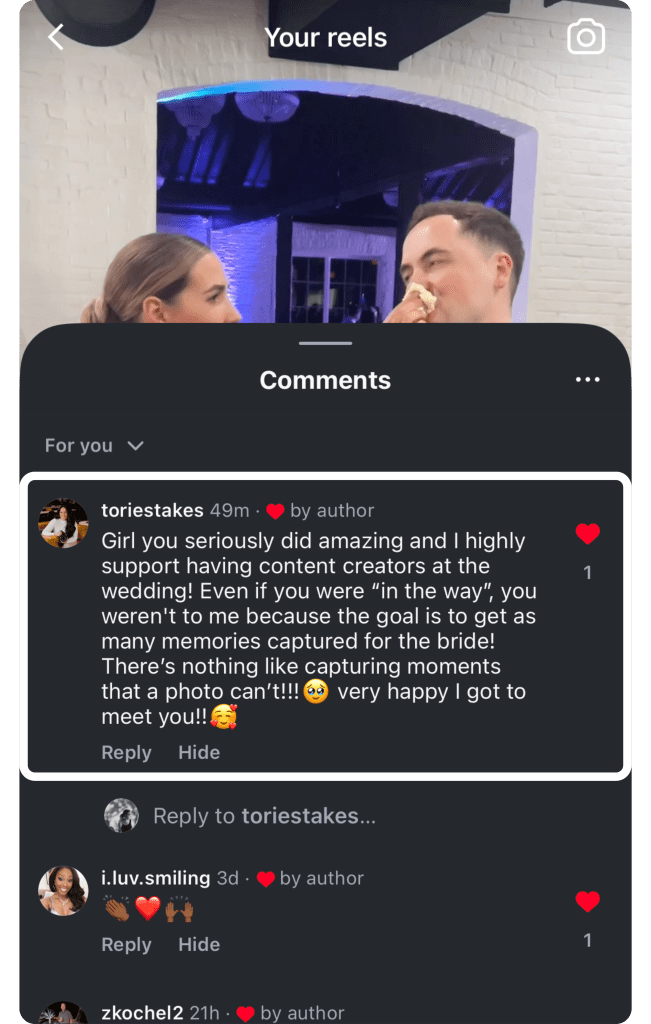Screen dimensions: 651x1024
Task: Reply to i.luv.smiling's comment
Action: 126,944
